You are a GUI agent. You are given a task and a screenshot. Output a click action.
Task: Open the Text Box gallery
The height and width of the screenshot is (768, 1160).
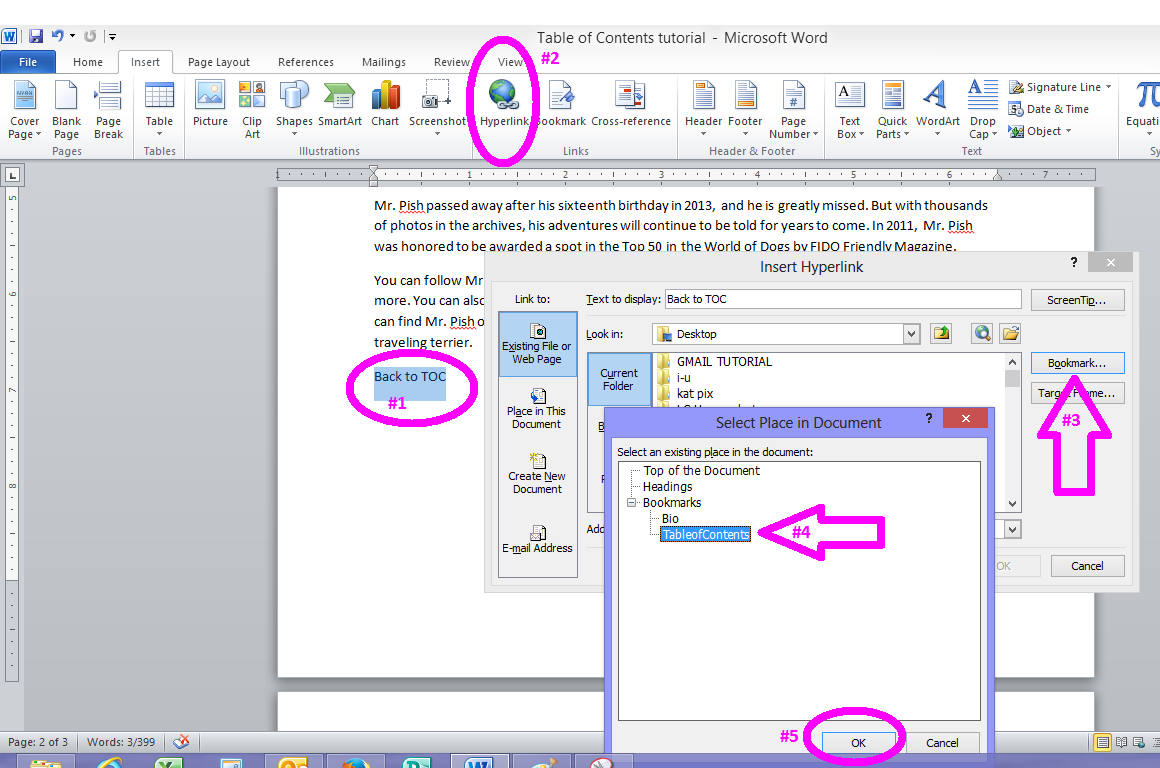point(849,110)
